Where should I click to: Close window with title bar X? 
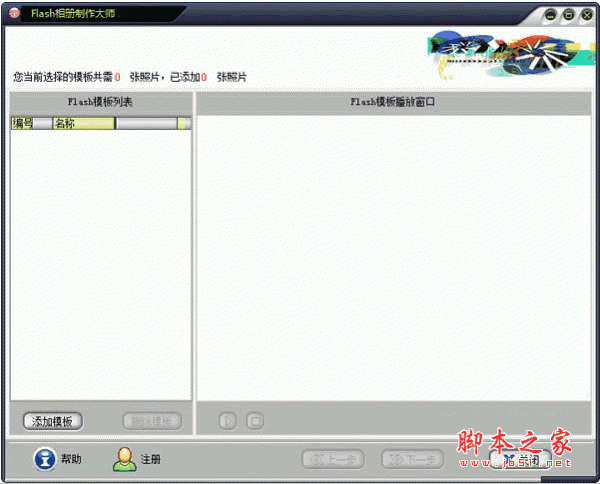coord(587,15)
